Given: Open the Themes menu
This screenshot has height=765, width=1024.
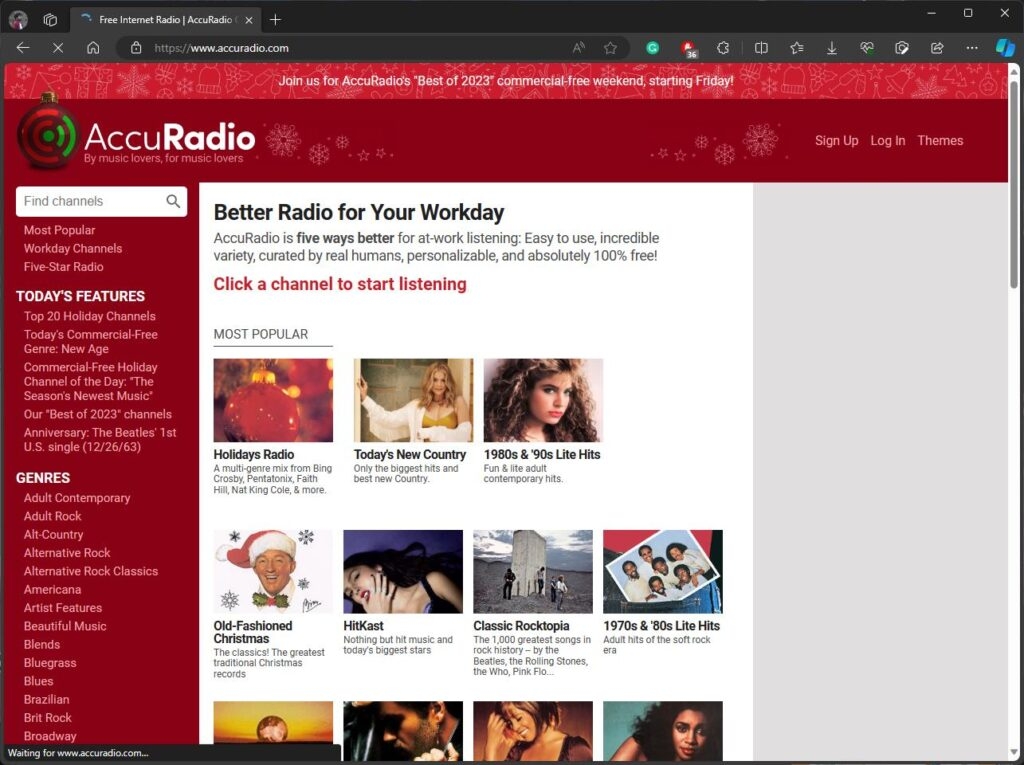Looking at the screenshot, I should [940, 140].
